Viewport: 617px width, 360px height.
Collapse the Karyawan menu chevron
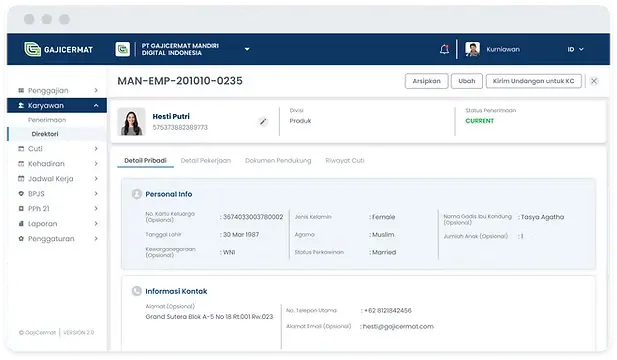coord(96,105)
